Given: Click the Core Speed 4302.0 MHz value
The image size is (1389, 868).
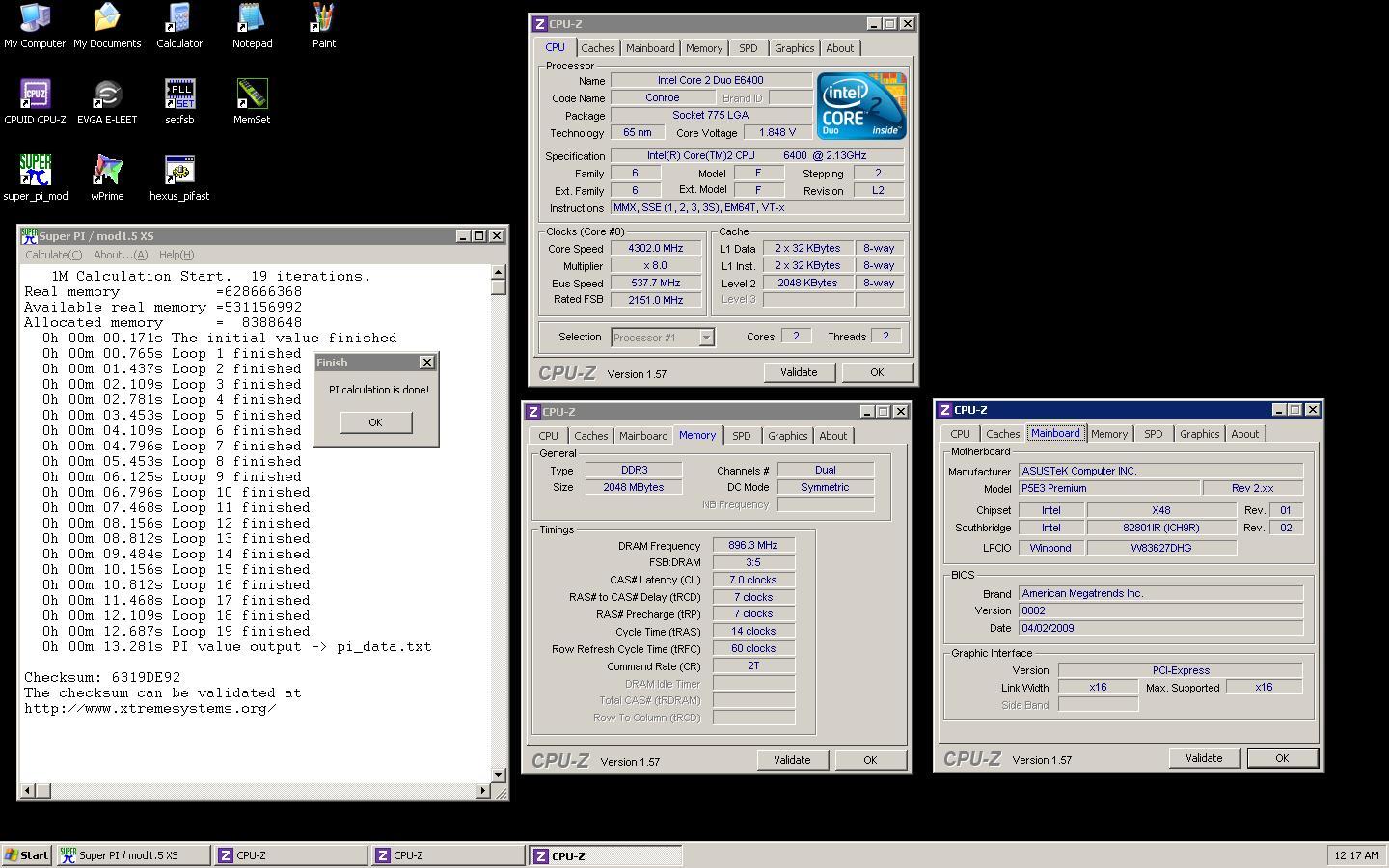Looking at the screenshot, I should 655,248.
